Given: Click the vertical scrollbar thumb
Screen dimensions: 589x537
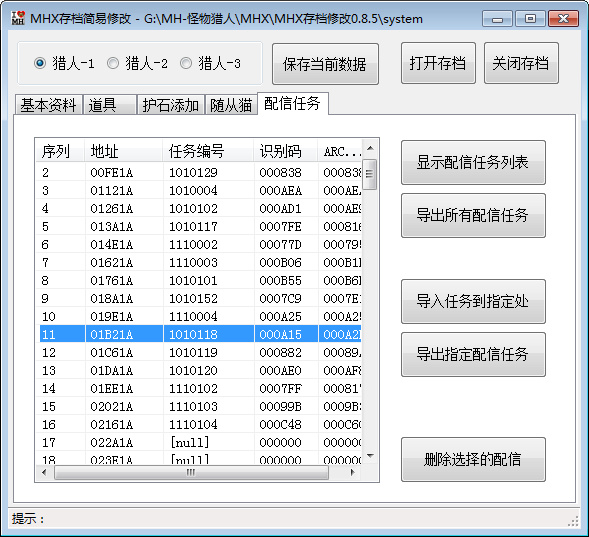Looking at the screenshot, I should (x=370, y=174).
